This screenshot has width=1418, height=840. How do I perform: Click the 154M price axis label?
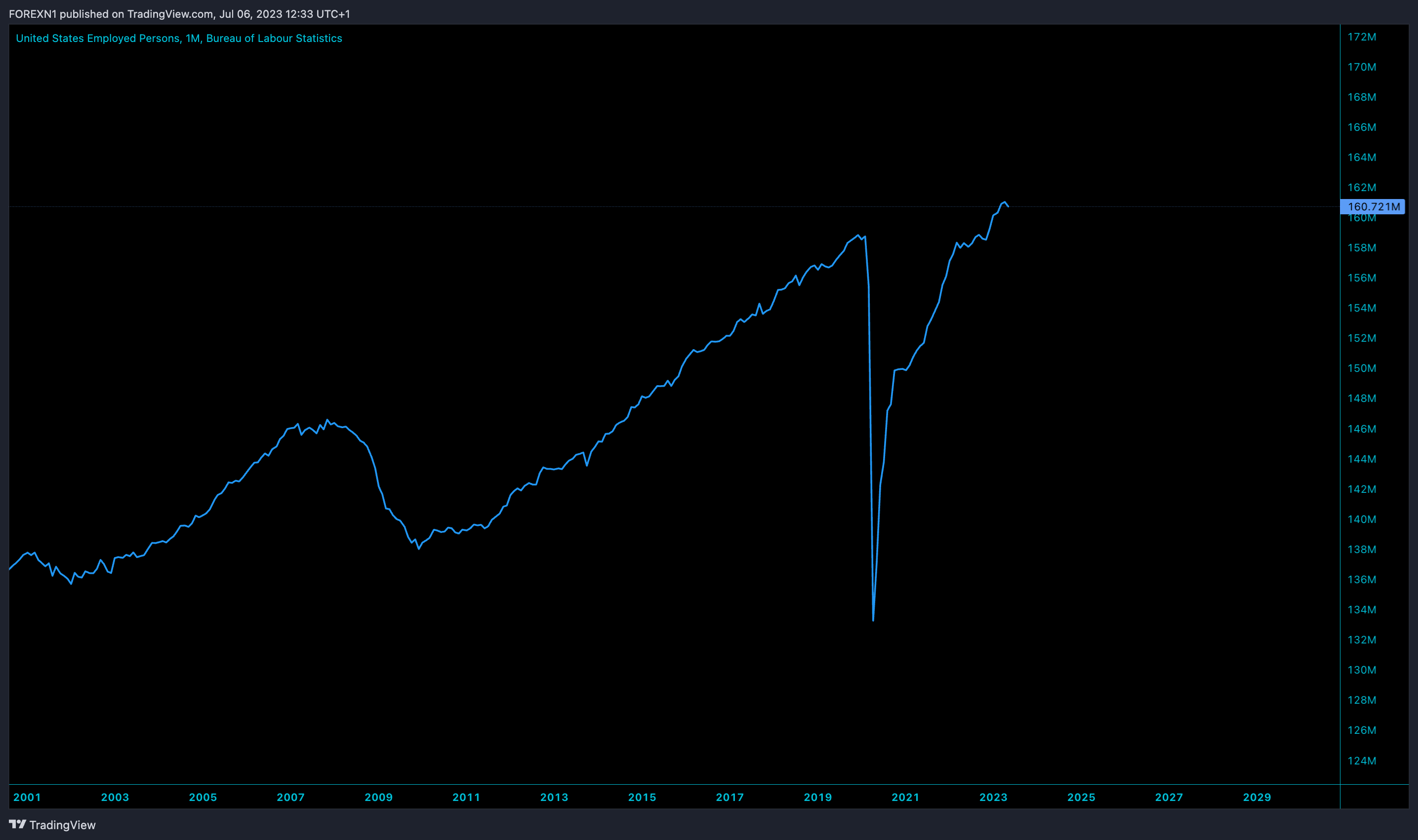click(1362, 307)
